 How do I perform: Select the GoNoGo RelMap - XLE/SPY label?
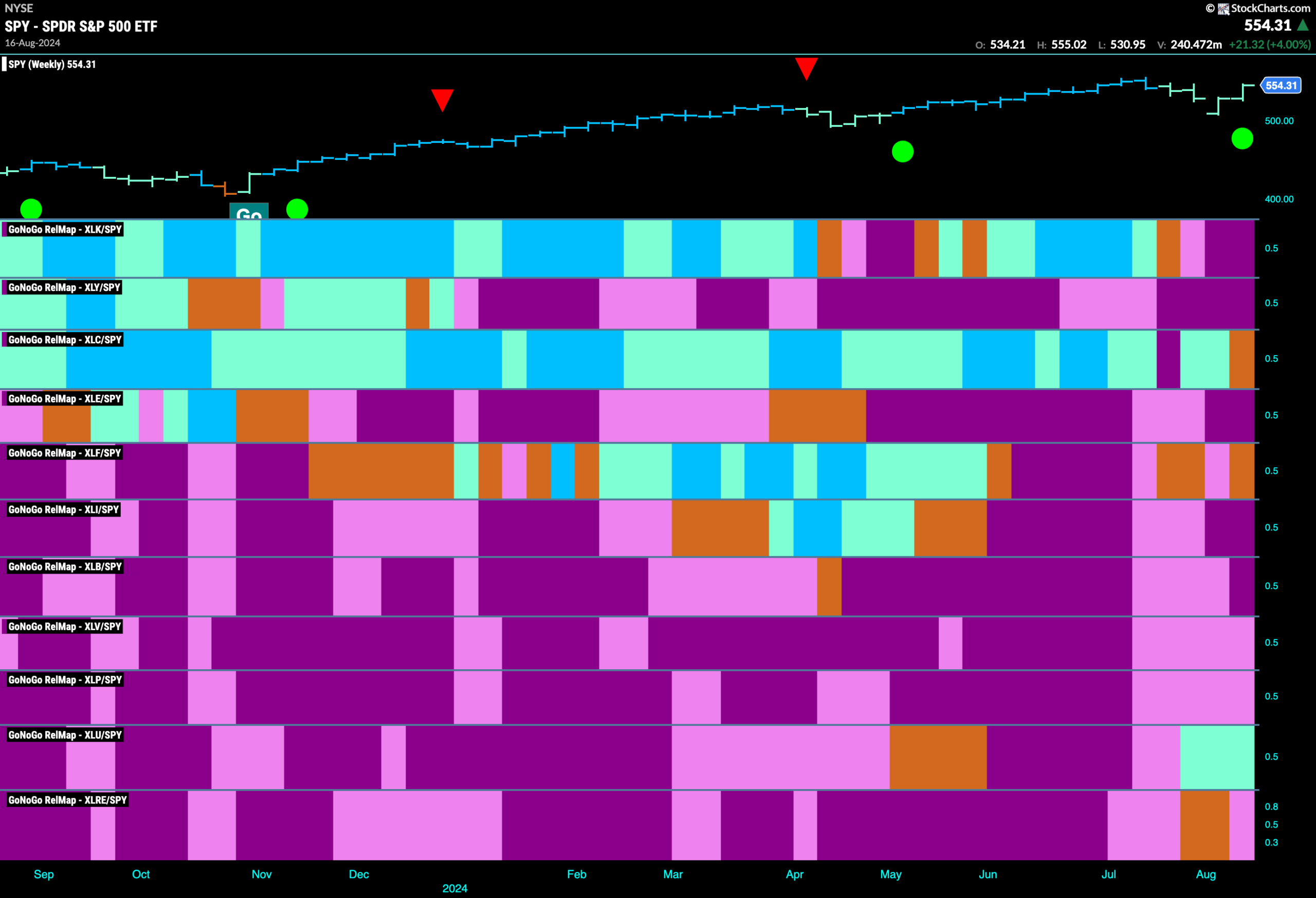coord(65,398)
